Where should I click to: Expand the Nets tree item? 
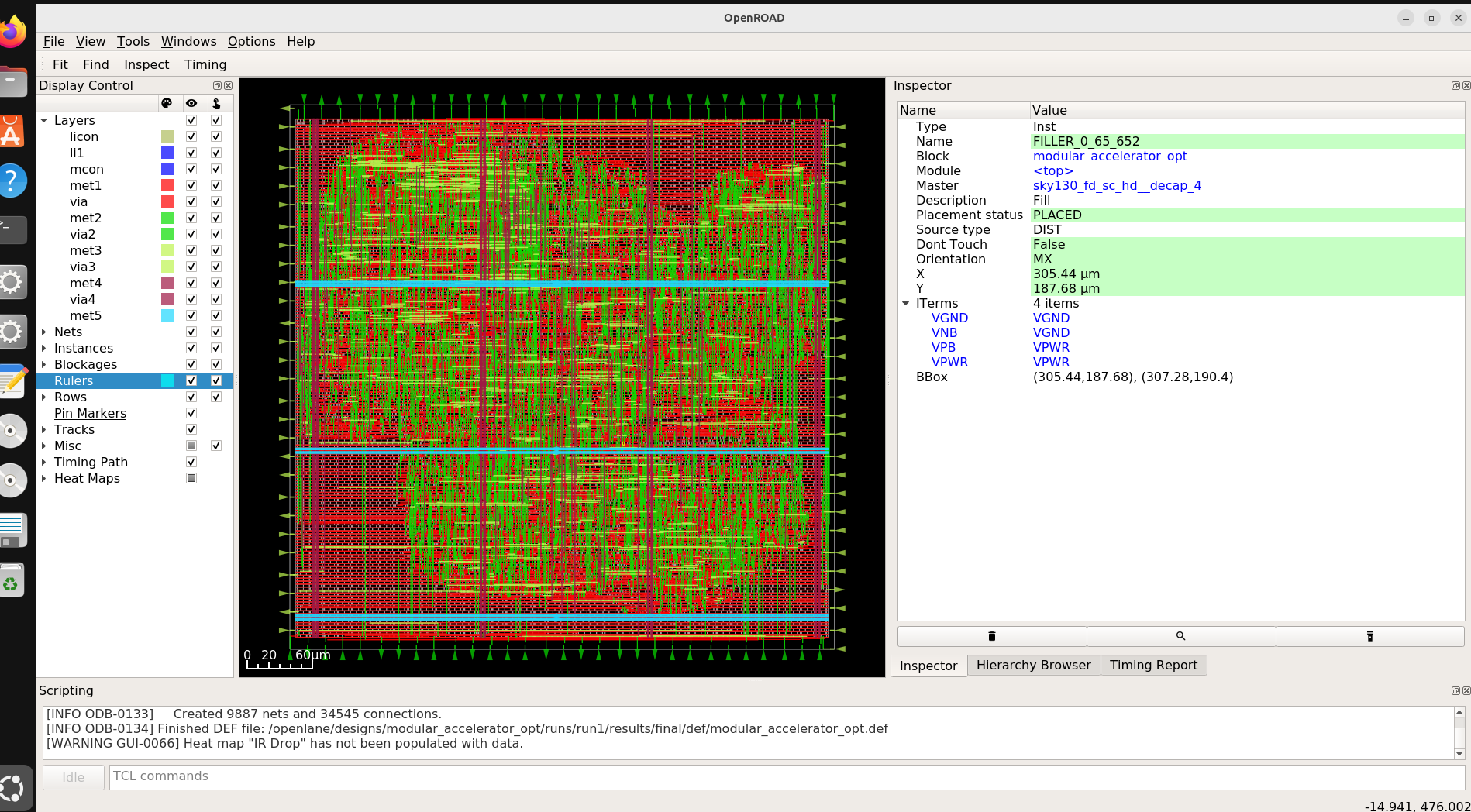point(44,332)
